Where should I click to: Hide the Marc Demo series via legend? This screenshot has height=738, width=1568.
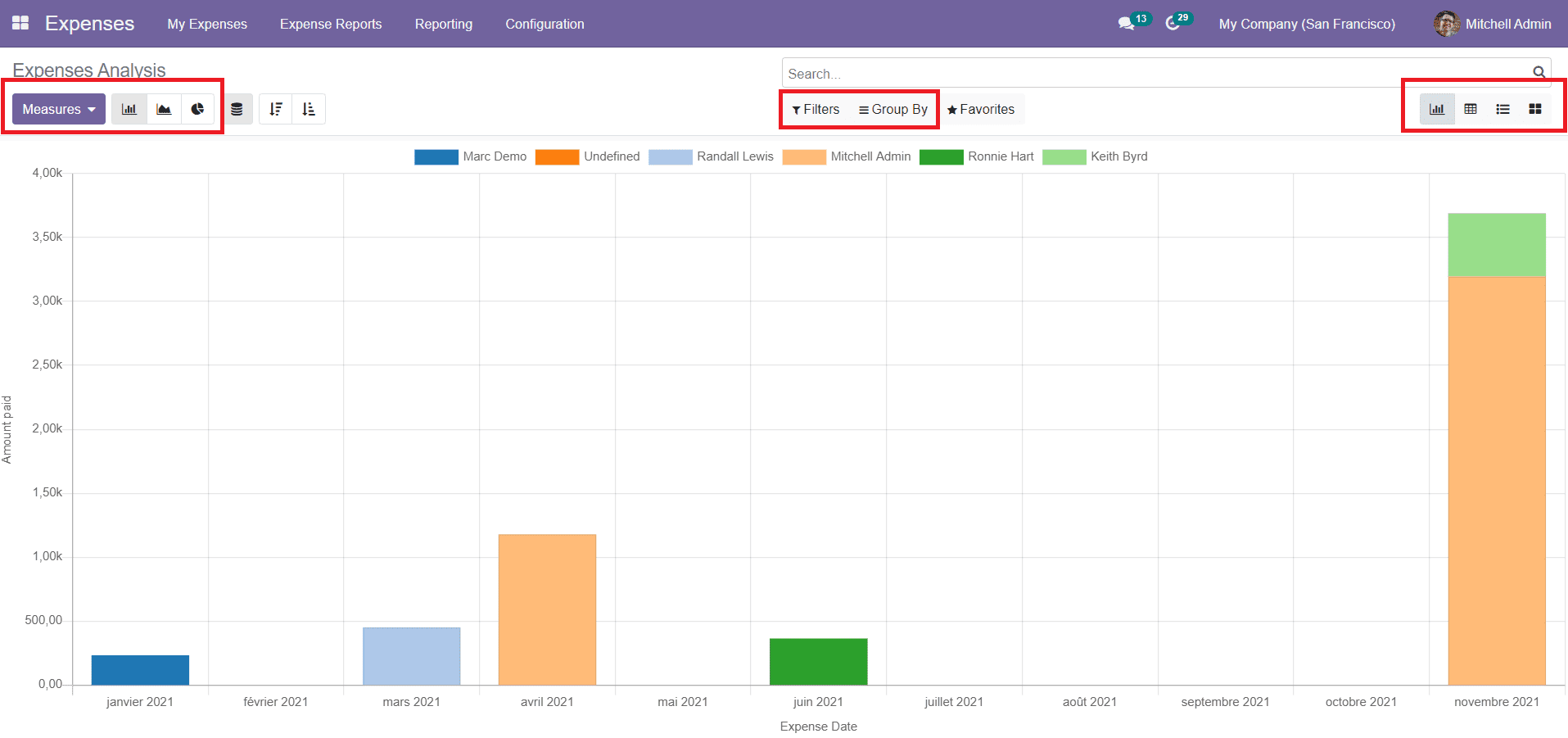[x=495, y=156]
